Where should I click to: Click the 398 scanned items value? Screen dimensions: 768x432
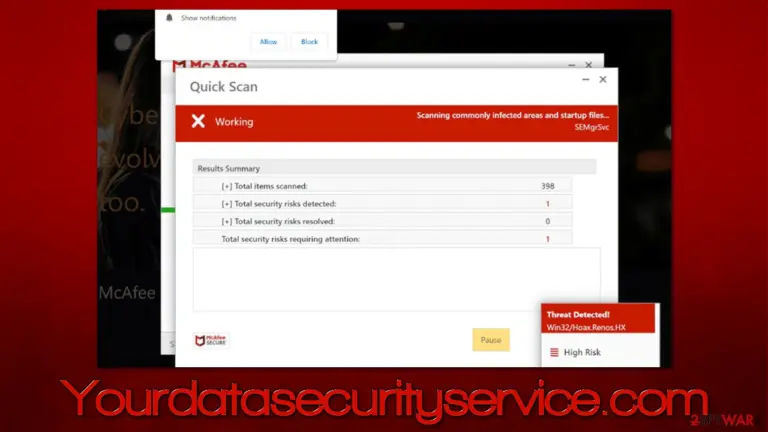(x=548, y=186)
